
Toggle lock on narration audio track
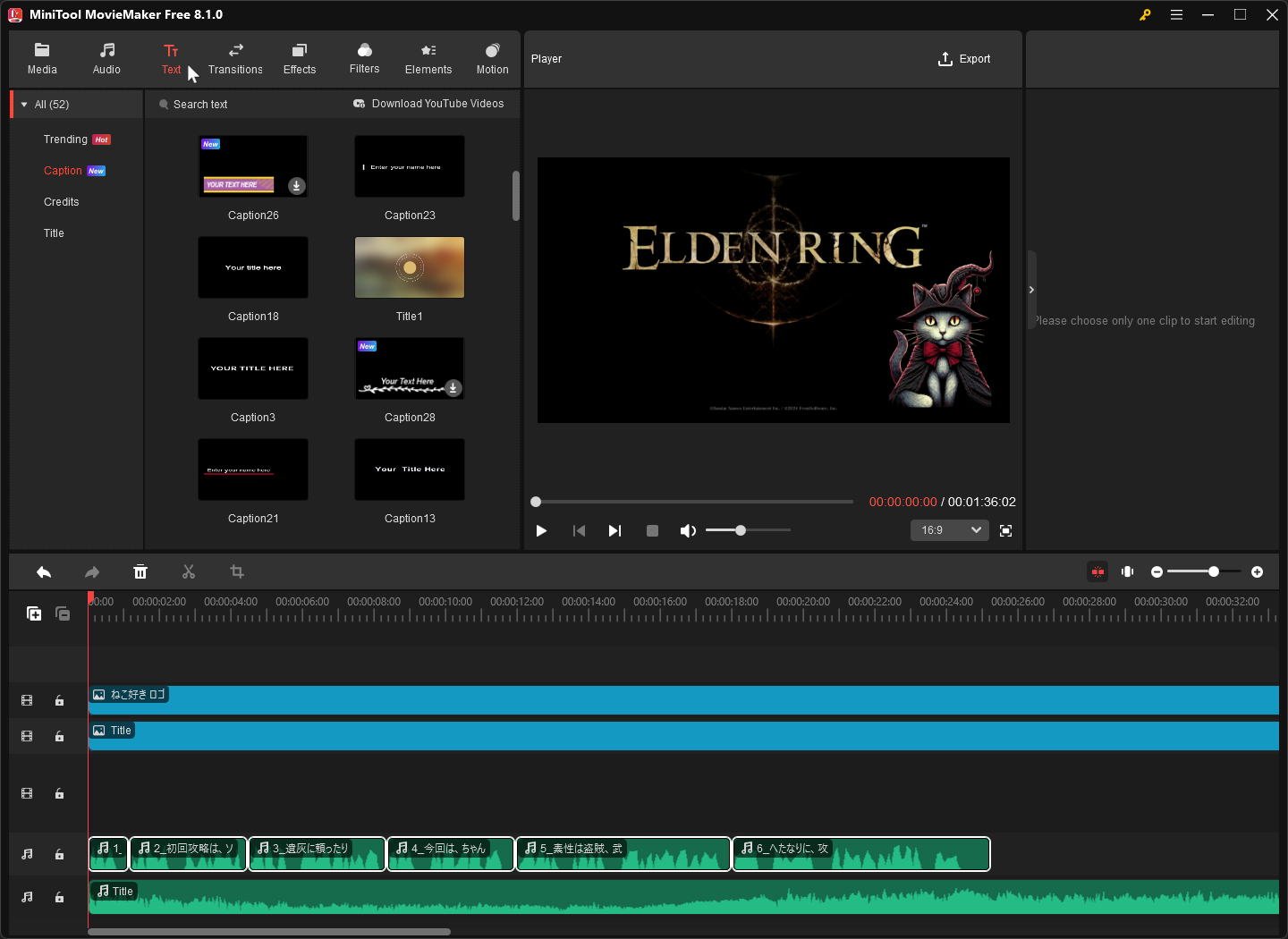tap(59, 854)
